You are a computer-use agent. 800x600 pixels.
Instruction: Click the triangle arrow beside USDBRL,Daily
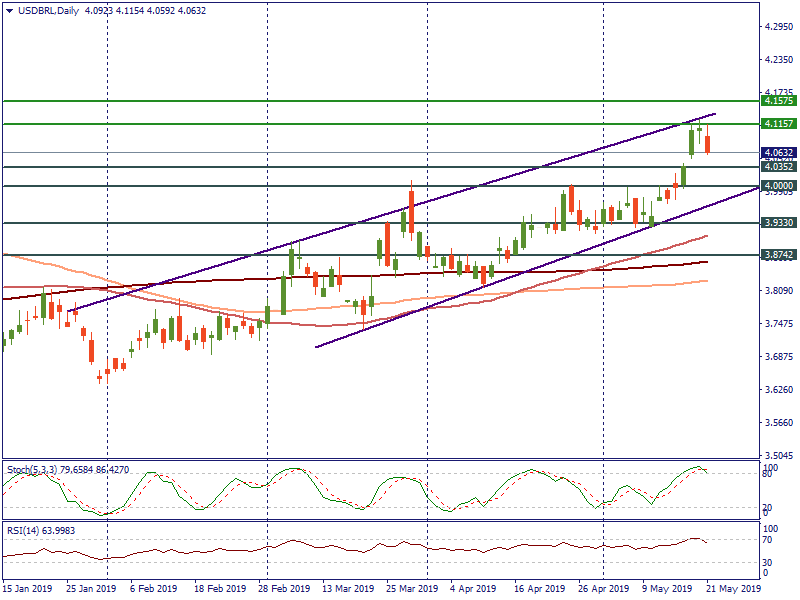click(x=10, y=10)
